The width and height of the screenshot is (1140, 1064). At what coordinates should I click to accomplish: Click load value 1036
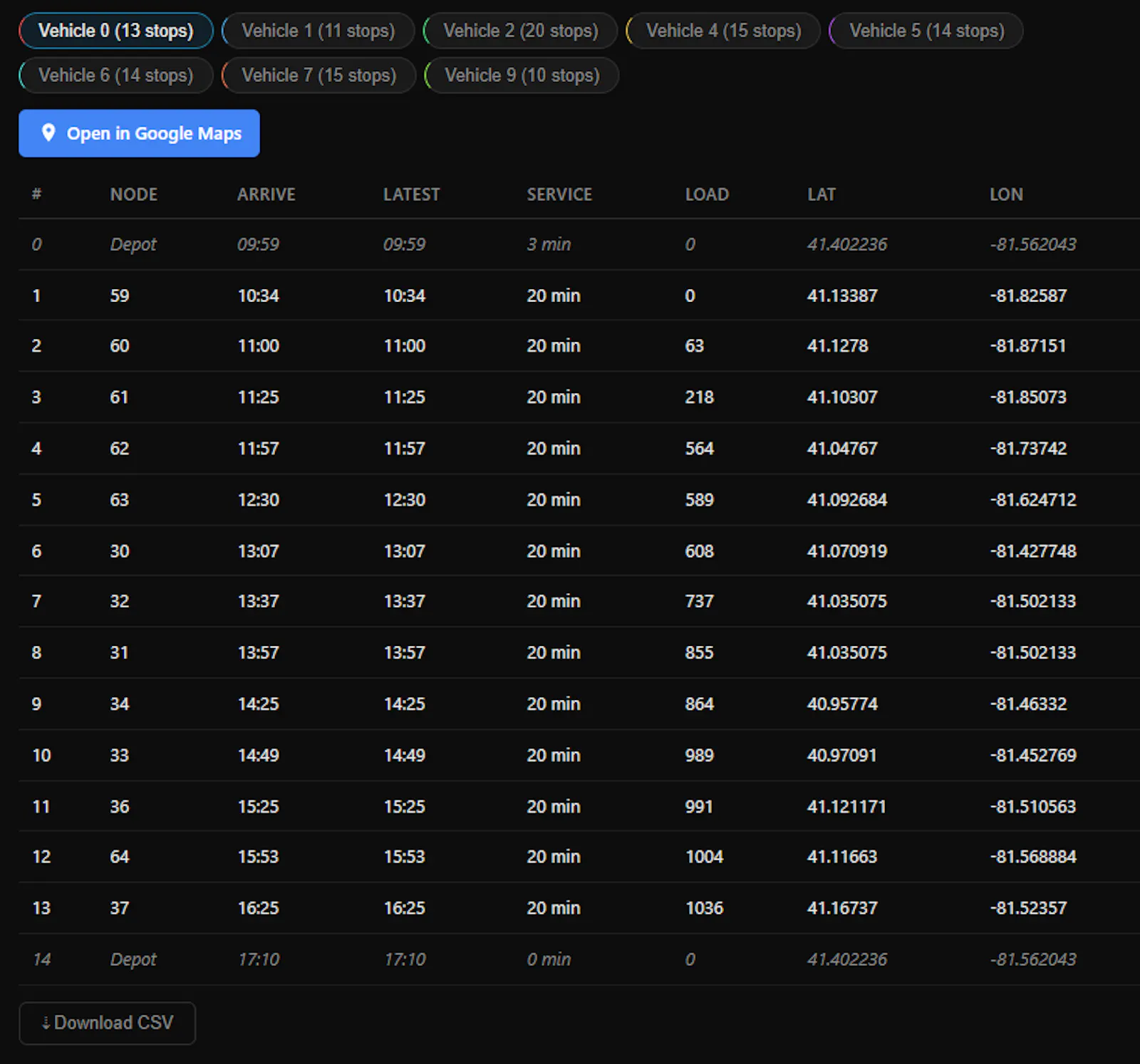point(704,908)
